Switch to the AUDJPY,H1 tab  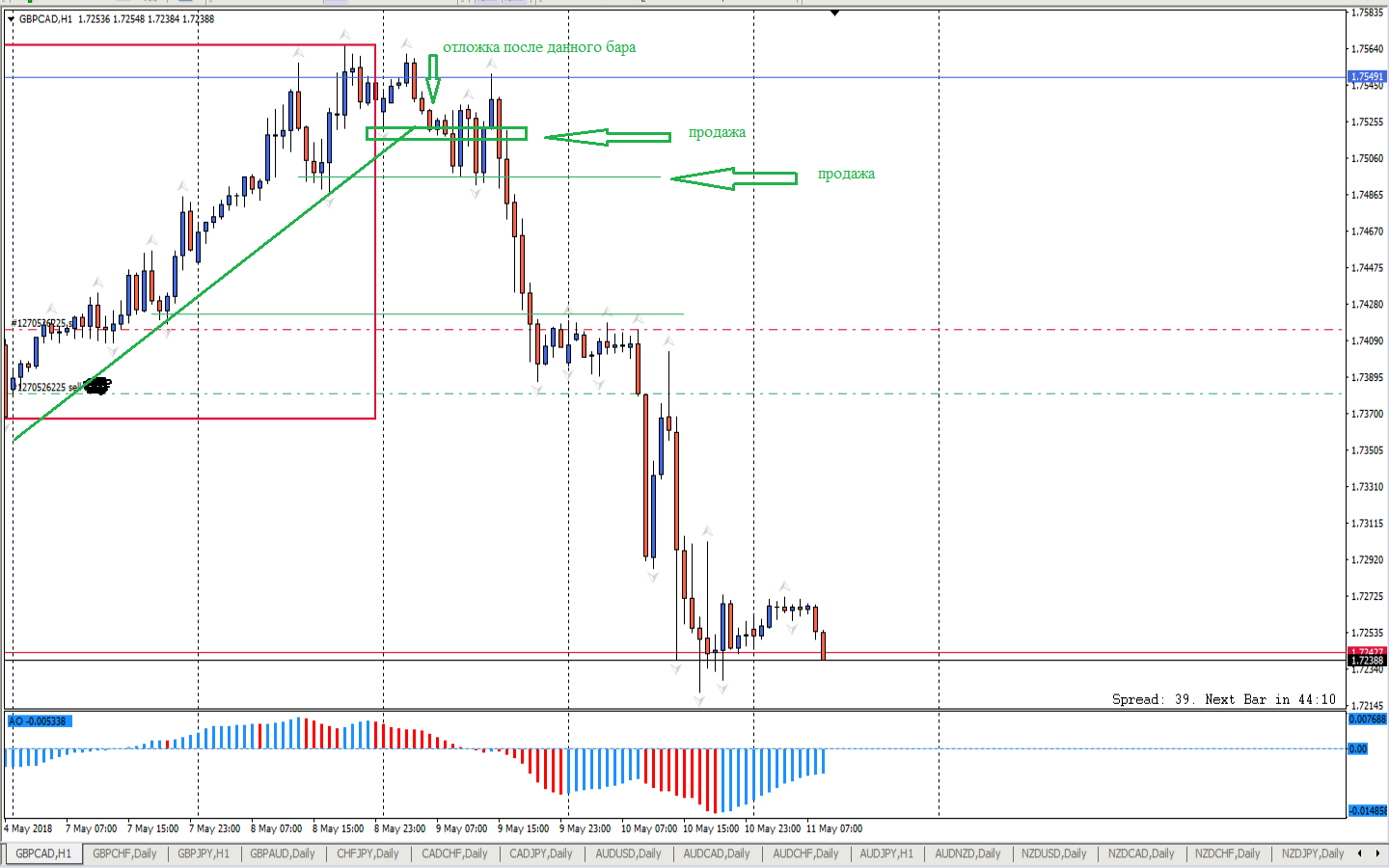point(886,854)
